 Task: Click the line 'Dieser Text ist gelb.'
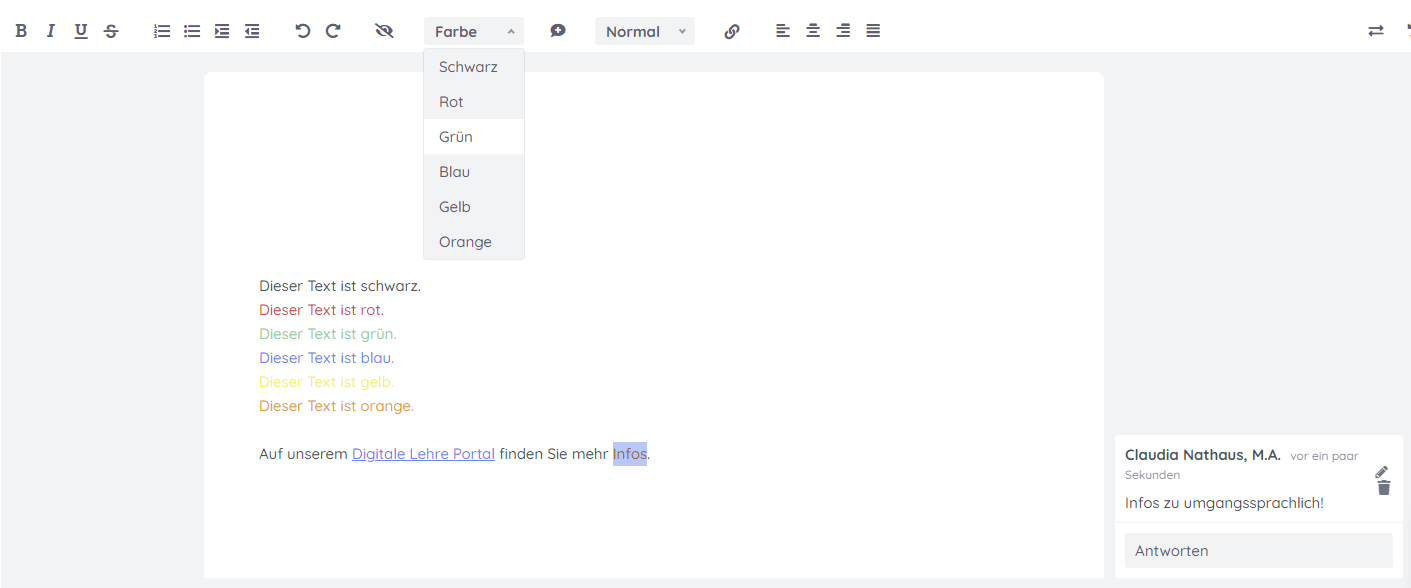[x=327, y=382]
